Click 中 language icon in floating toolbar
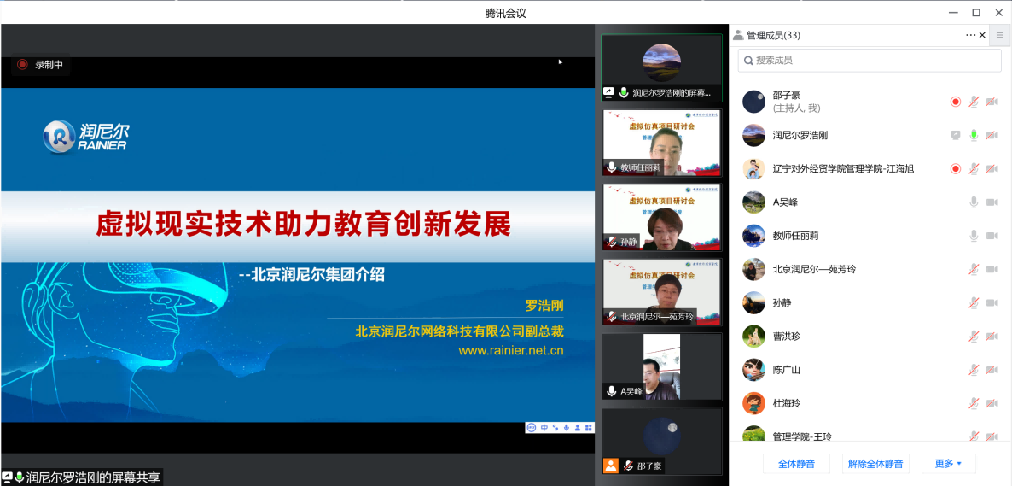This screenshot has height=486, width=1012. point(544,427)
